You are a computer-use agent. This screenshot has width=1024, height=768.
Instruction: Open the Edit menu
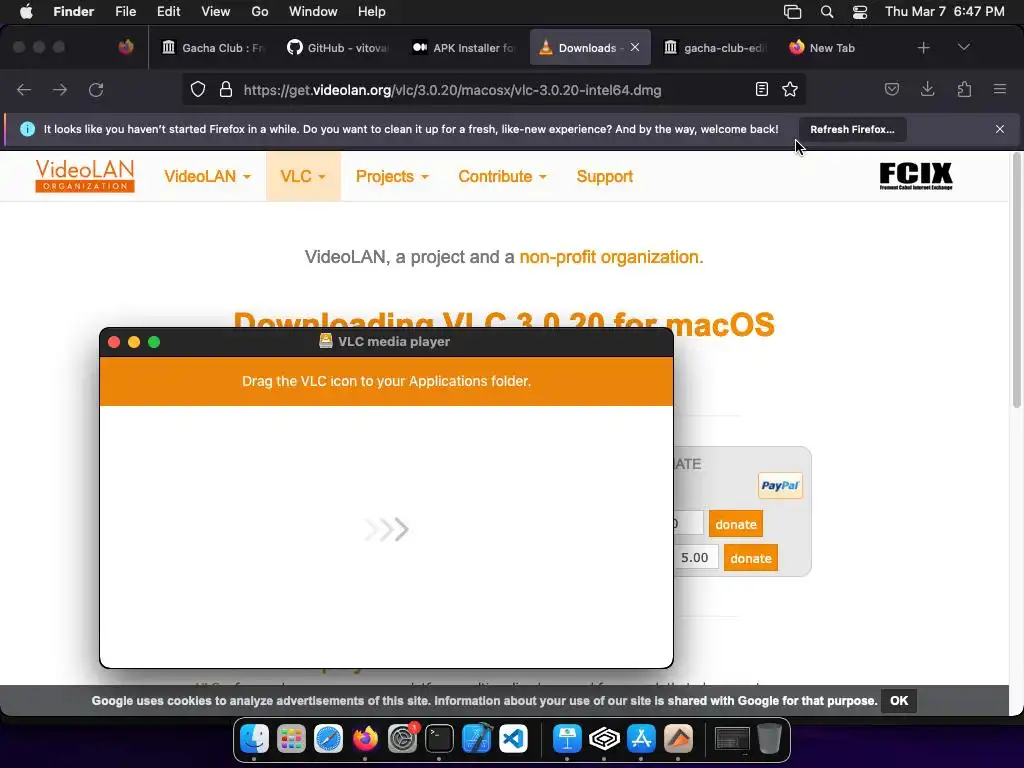point(168,12)
